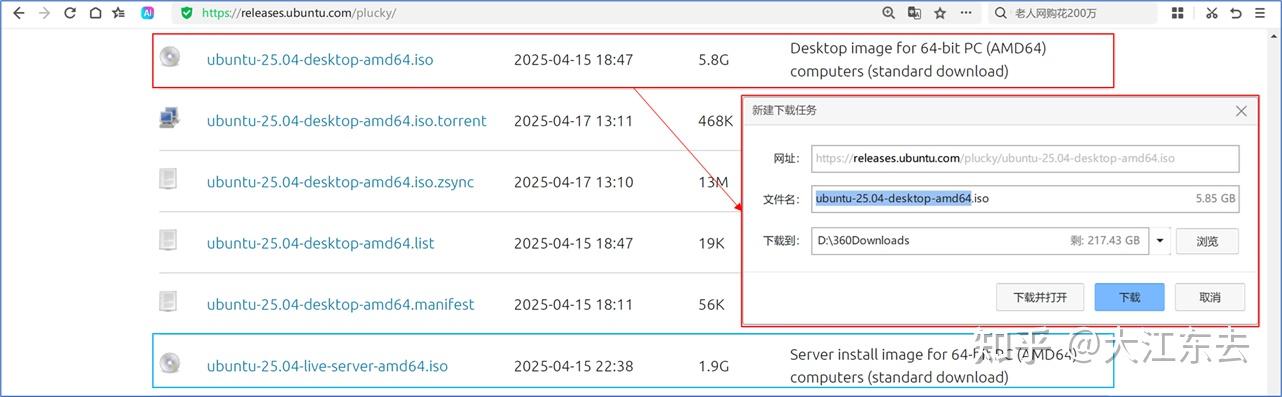The width and height of the screenshot is (1282, 397).
Task: Click the desktop-amd64.list file icon
Action: [x=169, y=240]
